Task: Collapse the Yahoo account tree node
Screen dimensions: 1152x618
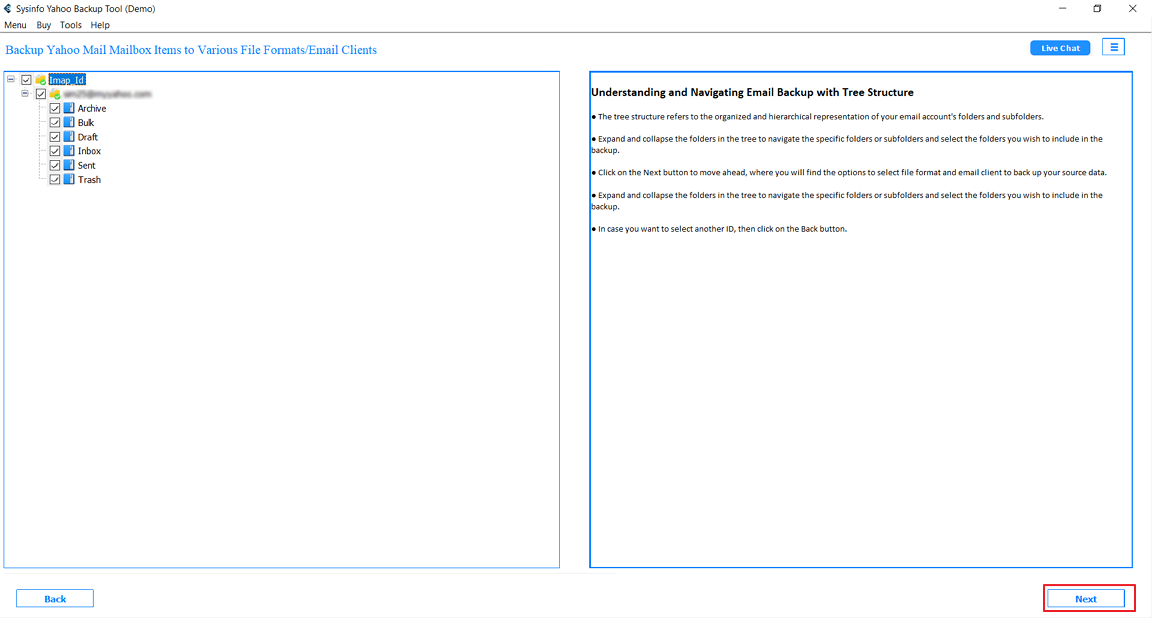Action: [x=25, y=94]
